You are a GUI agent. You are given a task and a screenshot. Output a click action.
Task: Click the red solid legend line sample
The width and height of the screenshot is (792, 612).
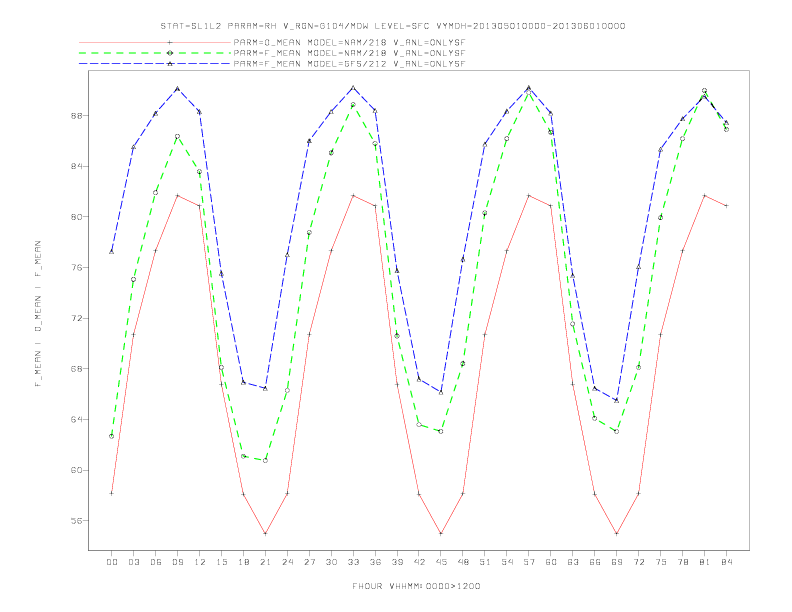[155, 42]
